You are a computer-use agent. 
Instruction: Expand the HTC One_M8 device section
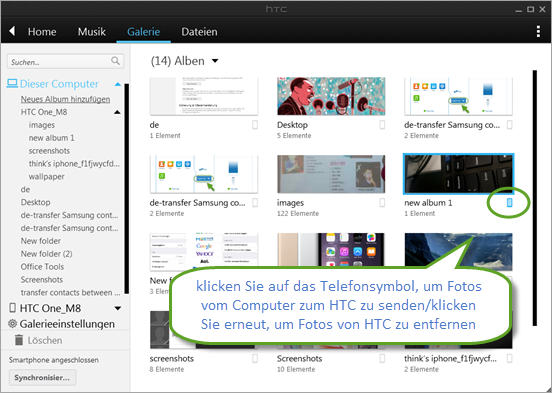coord(118,308)
